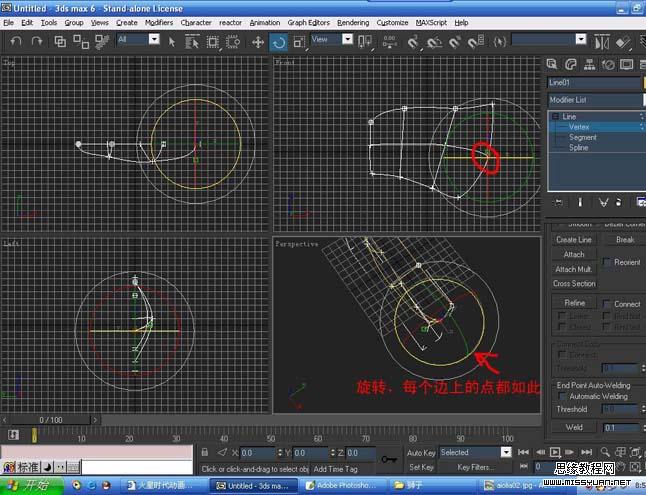This screenshot has width=646, height=495.
Task: Click the Create Line button
Action: (574, 240)
